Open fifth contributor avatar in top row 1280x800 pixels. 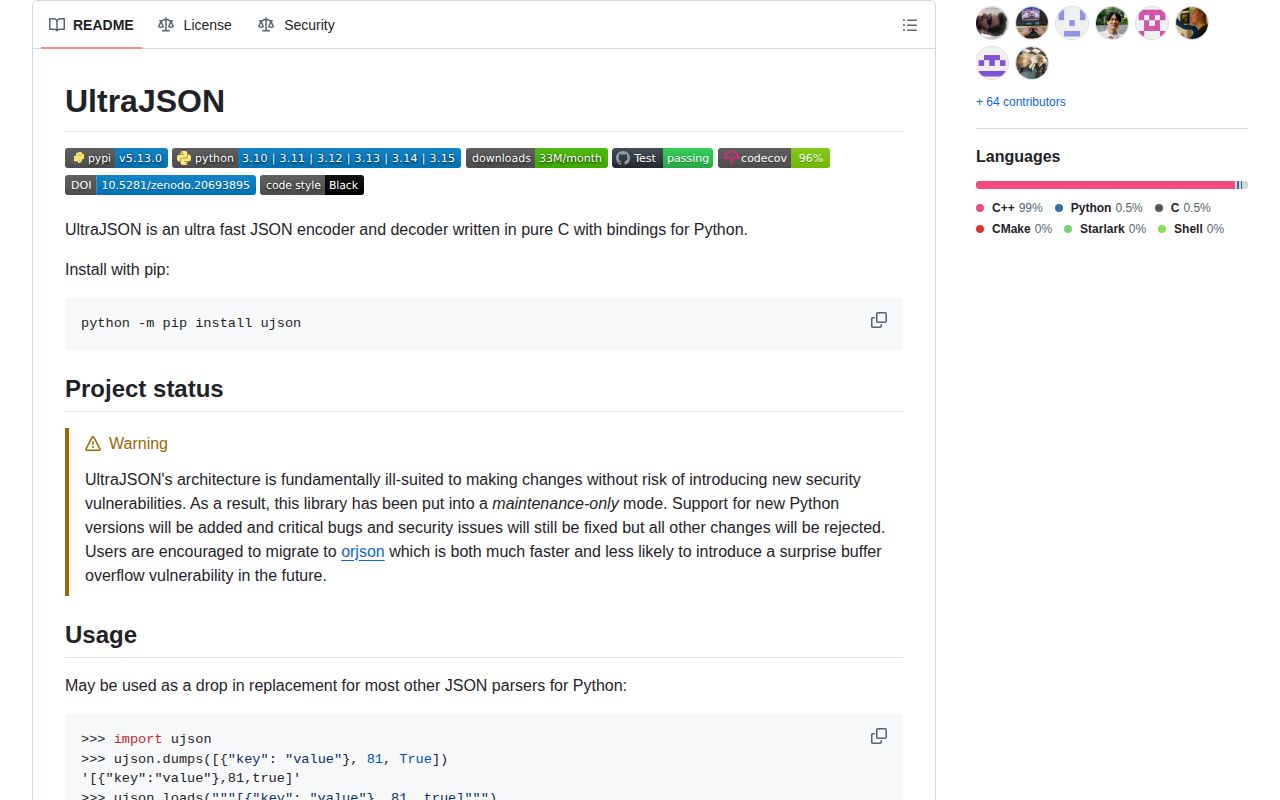coord(1152,23)
